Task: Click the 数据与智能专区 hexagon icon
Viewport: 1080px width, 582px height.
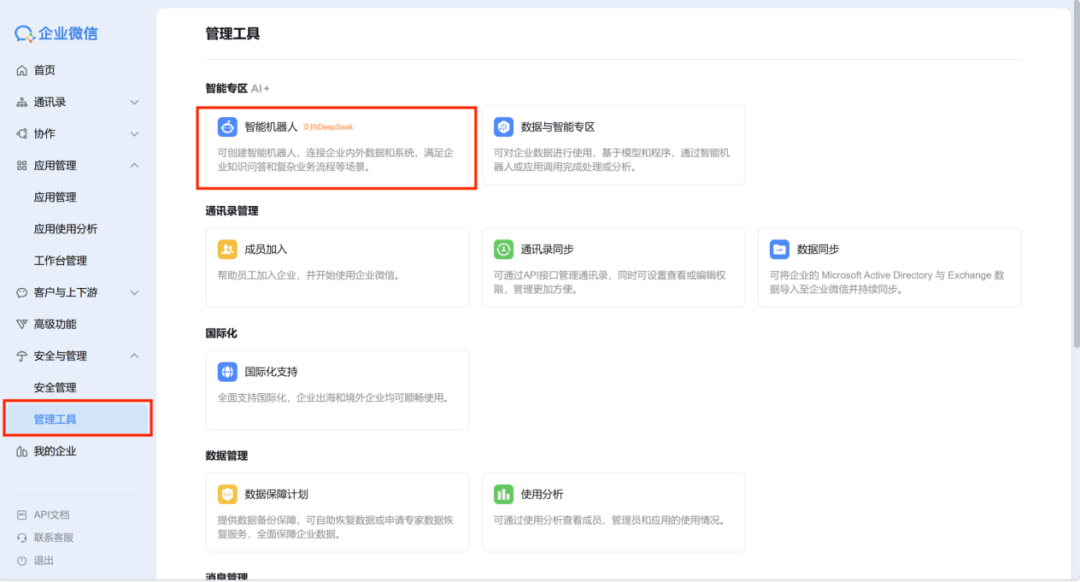Action: (503, 127)
